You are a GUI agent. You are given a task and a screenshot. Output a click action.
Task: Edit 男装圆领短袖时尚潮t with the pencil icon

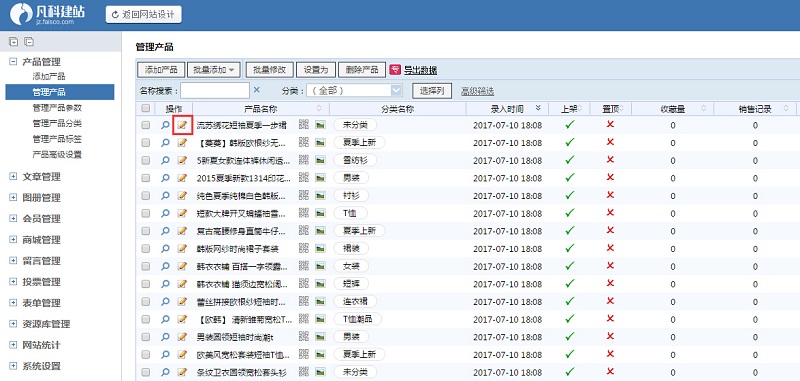click(182, 337)
